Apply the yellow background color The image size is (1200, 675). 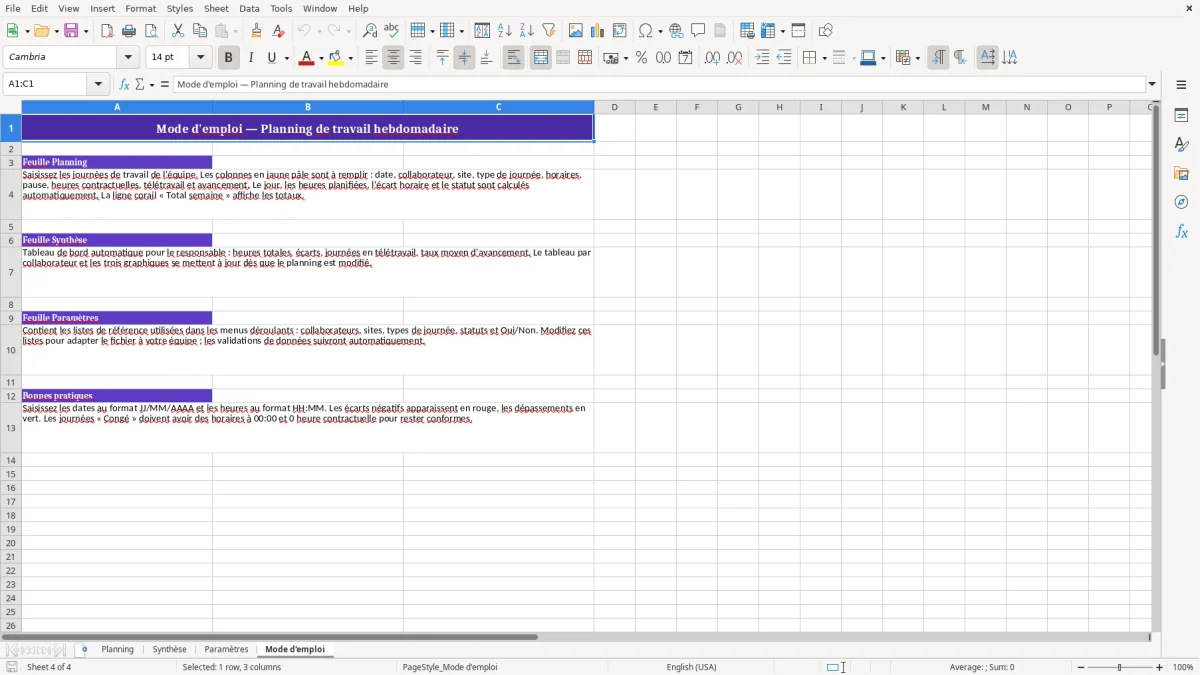tap(336, 58)
